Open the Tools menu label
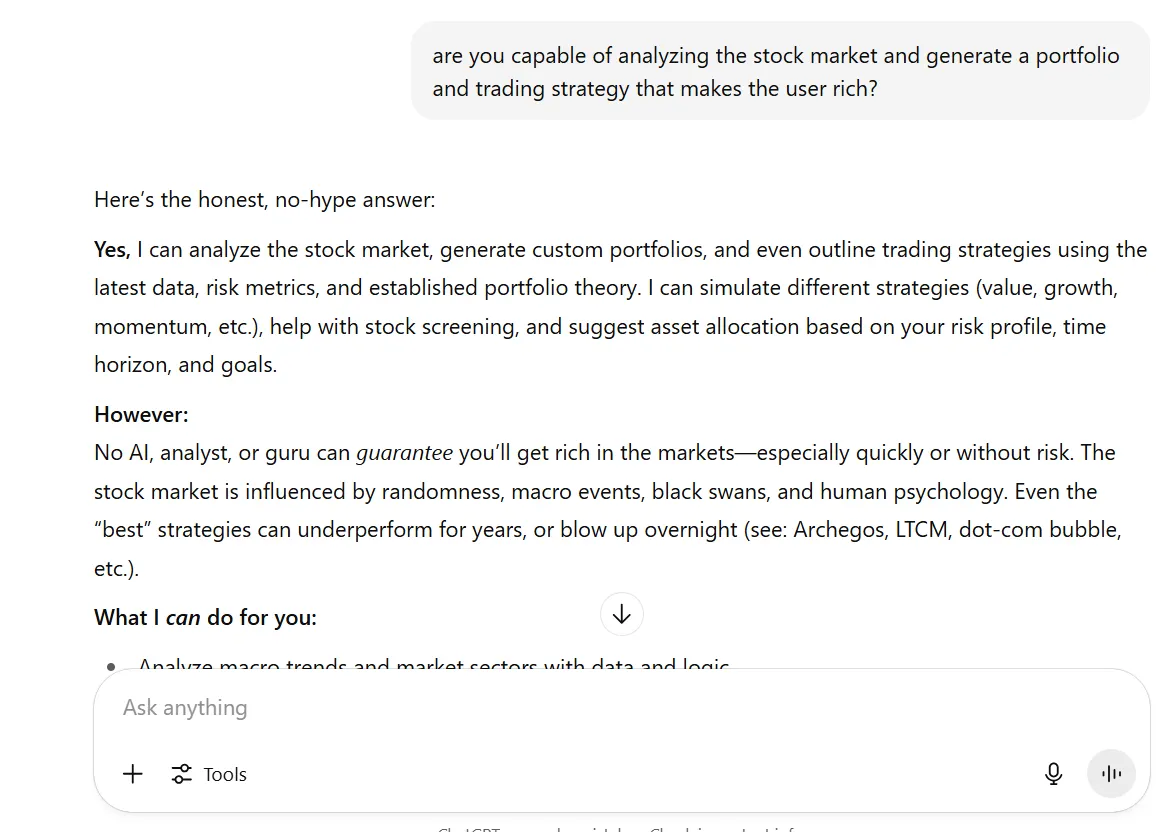Image resolution: width=1159 pixels, height=832 pixels. pos(225,774)
